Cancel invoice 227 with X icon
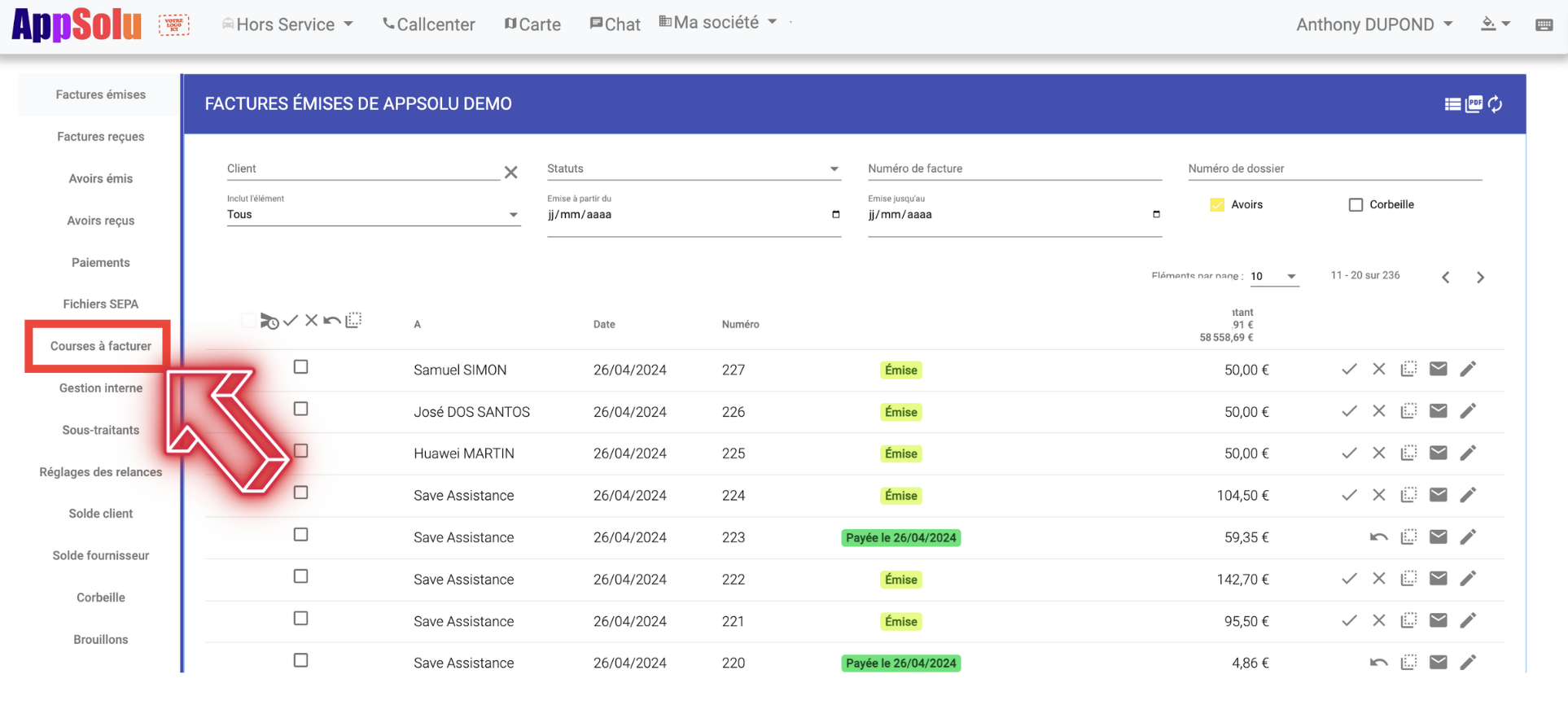 click(x=1379, y=370)
